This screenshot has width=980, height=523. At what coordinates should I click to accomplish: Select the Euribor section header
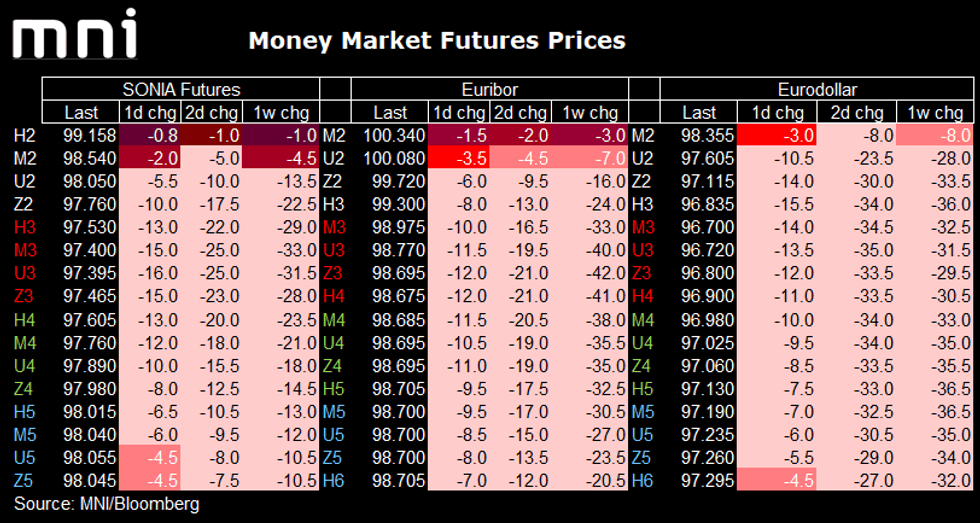(x=490, y=89)
